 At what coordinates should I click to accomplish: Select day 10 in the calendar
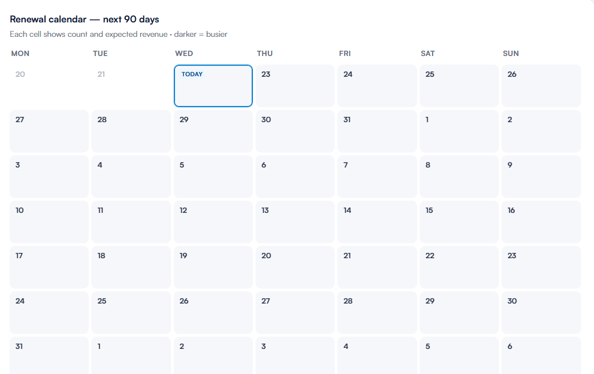click(x=49, y=222)
